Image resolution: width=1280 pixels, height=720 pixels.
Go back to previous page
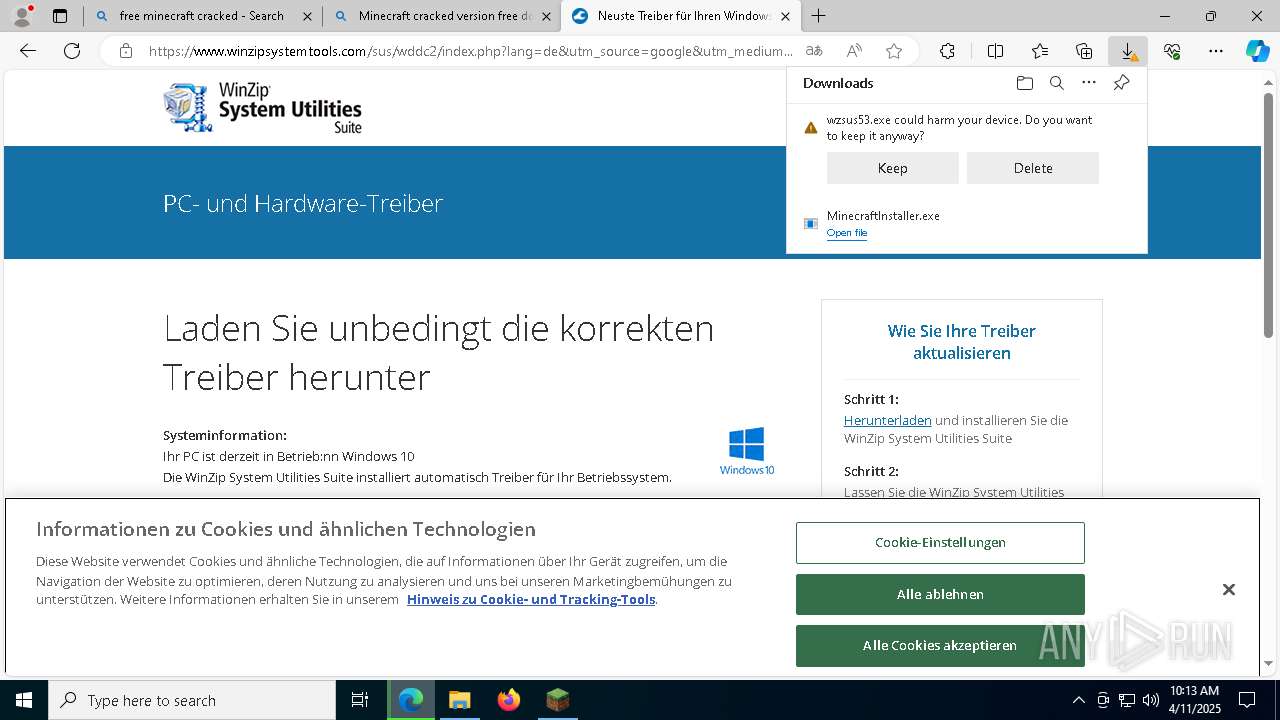click(28, 51)
